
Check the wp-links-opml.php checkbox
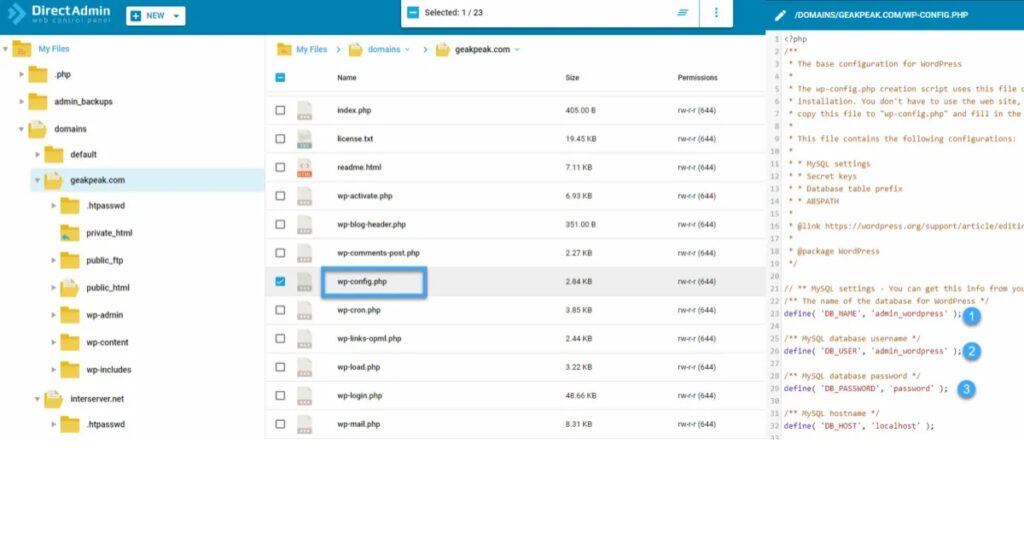point(280,339)
